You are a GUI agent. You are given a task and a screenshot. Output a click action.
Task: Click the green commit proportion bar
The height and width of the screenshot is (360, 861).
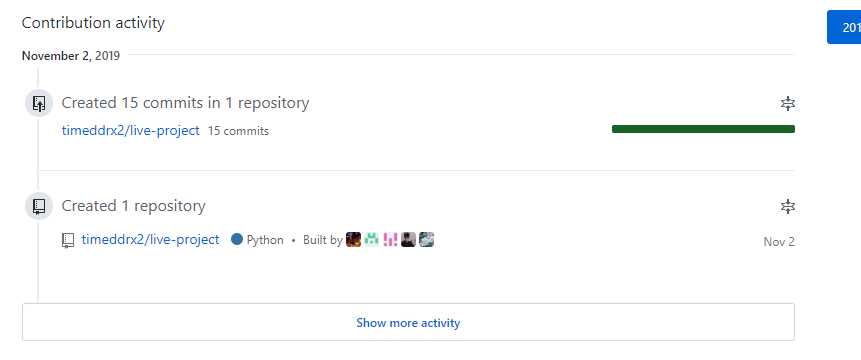pyautogui.click(x=703, y=129)
